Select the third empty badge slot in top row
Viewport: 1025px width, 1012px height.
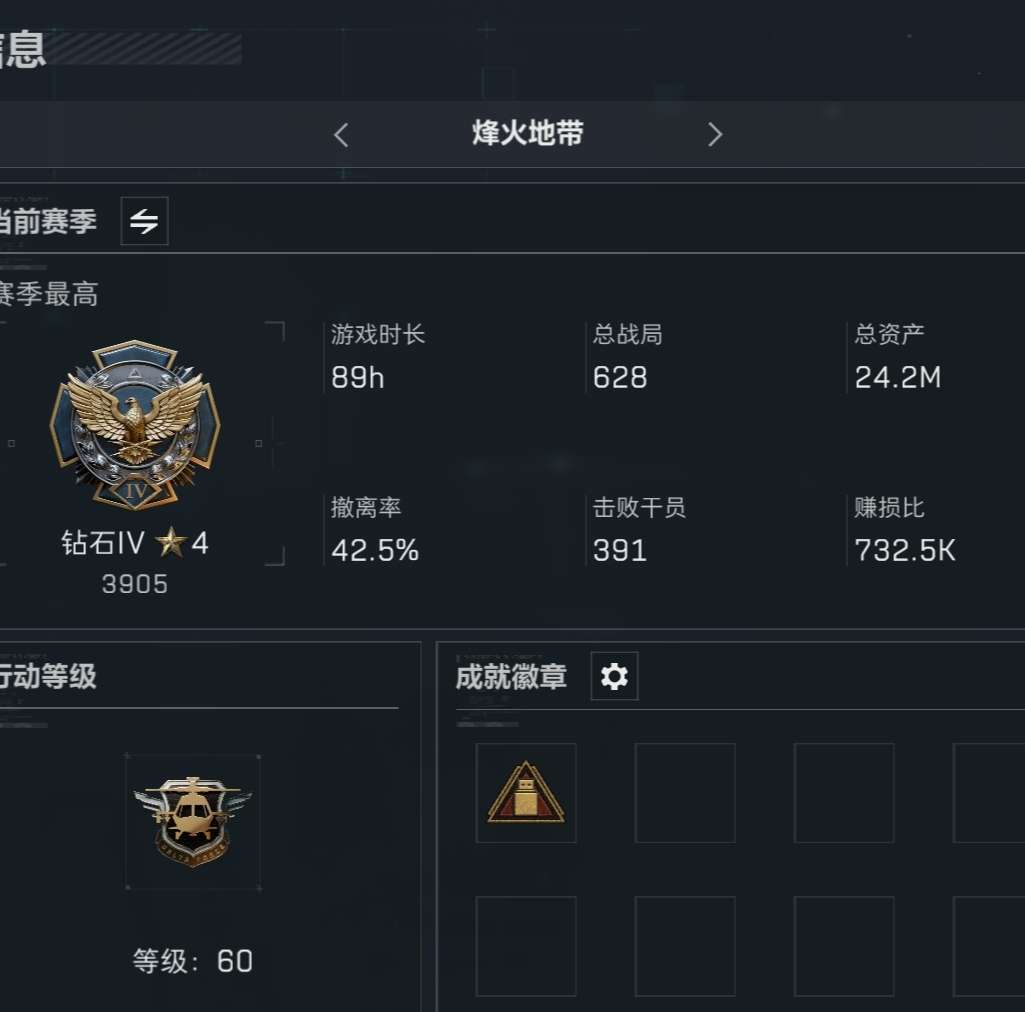[844, 793]
